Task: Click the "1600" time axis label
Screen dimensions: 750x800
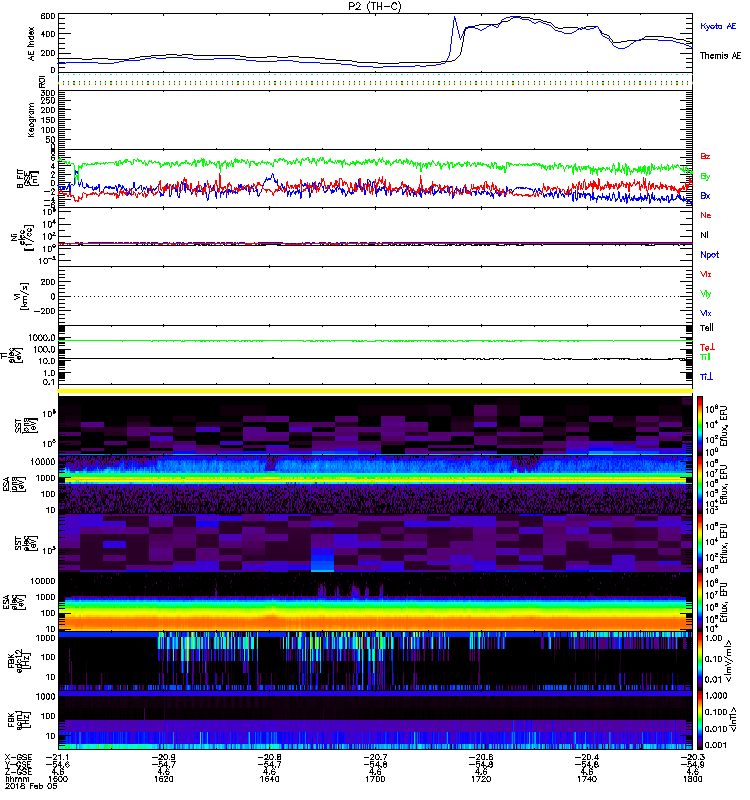Action: (58, 779)
